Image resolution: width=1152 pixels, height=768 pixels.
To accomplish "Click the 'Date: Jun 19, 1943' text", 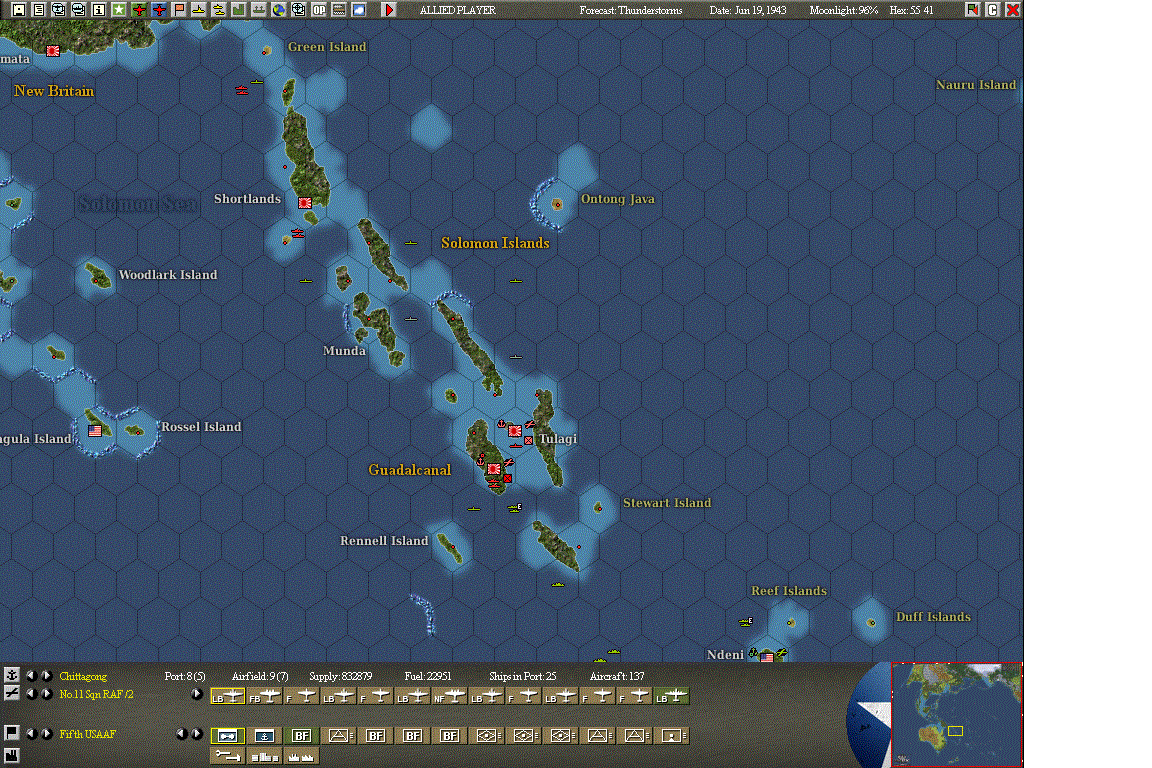I will (747, 10).
